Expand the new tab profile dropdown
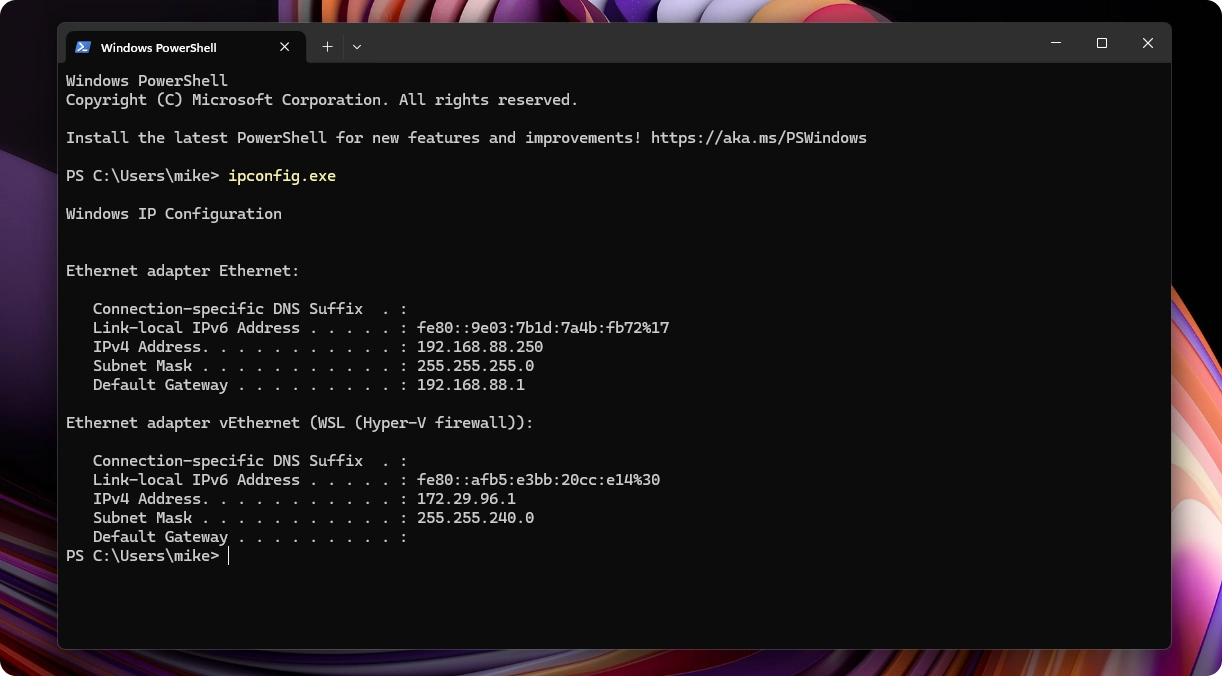Image resolution: width=1222 pixels, height=676 pixels. (x=357, y=47)
